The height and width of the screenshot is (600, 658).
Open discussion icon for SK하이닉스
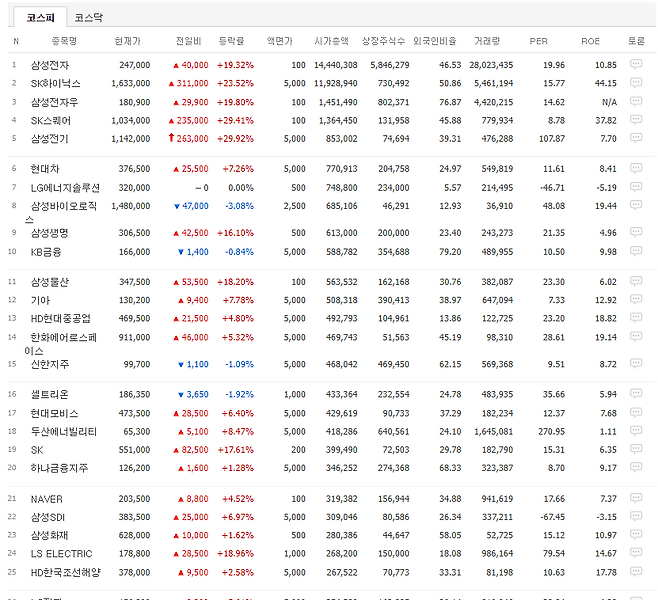pyautogui.click(x=636, y=83)
